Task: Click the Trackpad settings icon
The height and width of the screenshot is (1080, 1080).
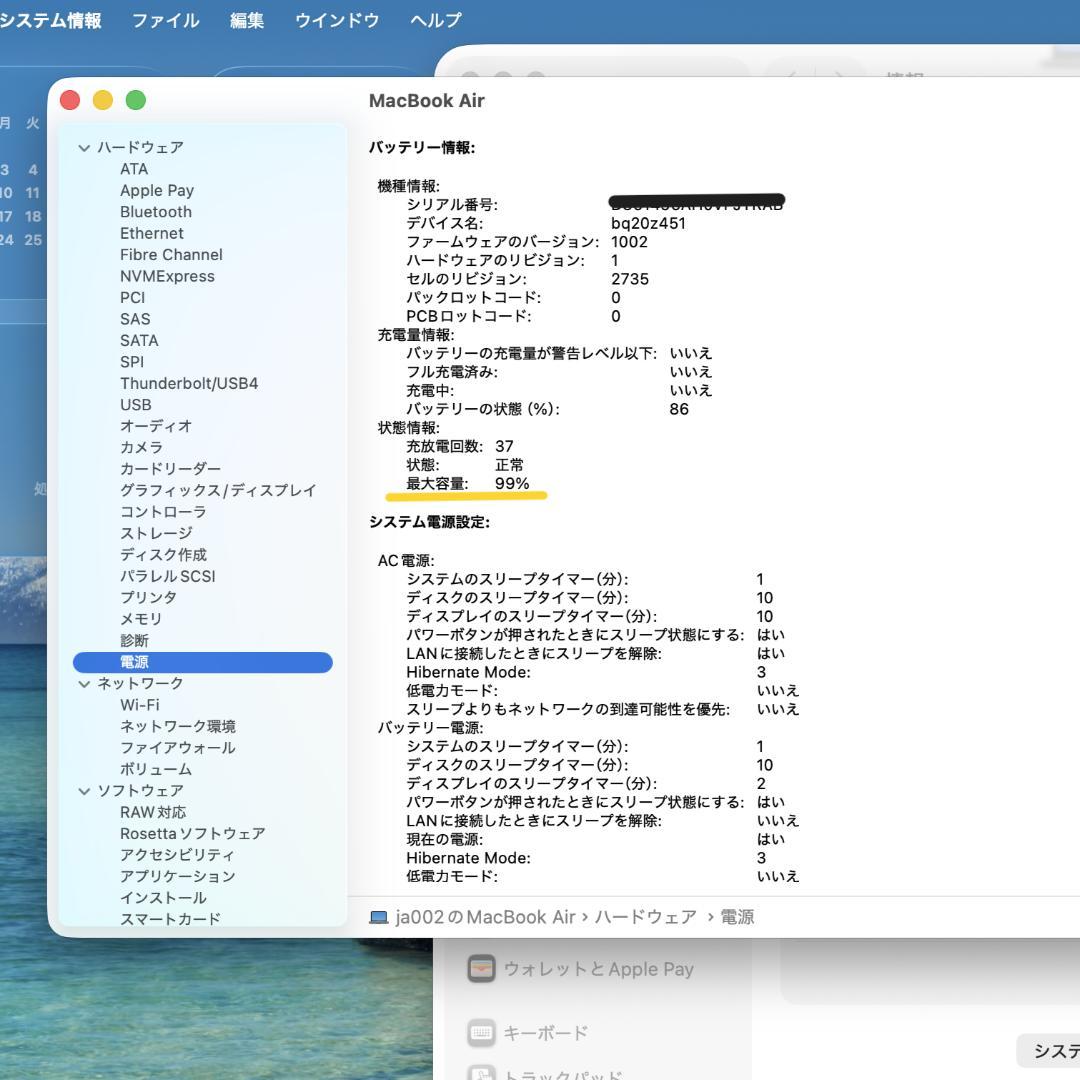Action: click(x=482, y=1074)
